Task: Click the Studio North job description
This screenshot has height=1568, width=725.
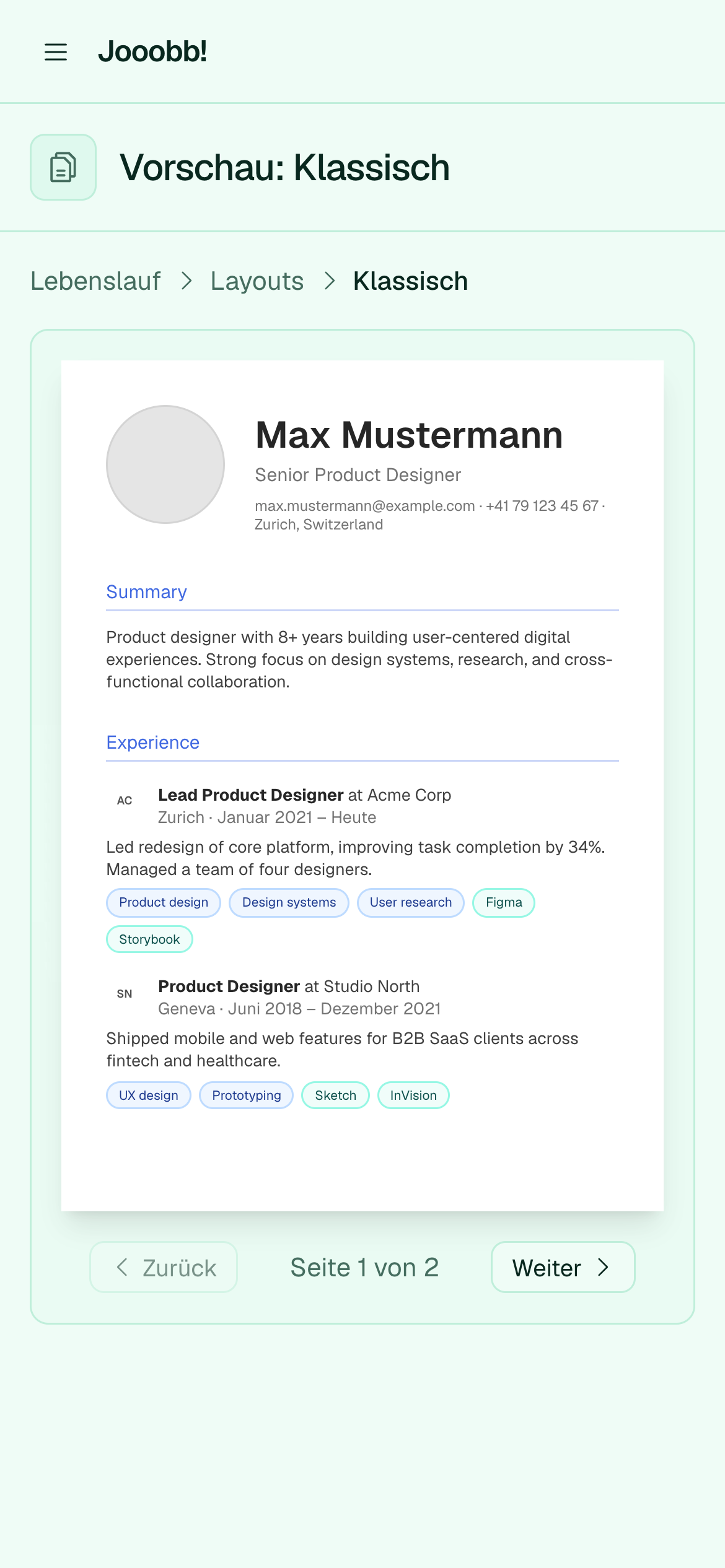Action: (x=342, y=1050)
